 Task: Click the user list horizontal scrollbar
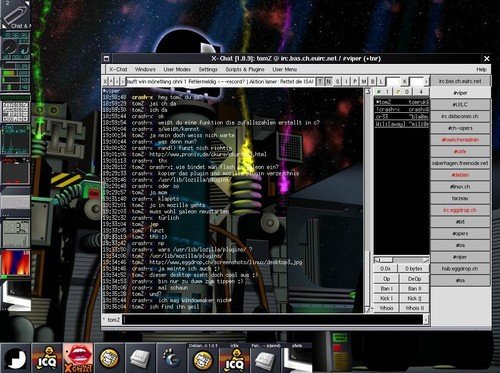point(401,260)
